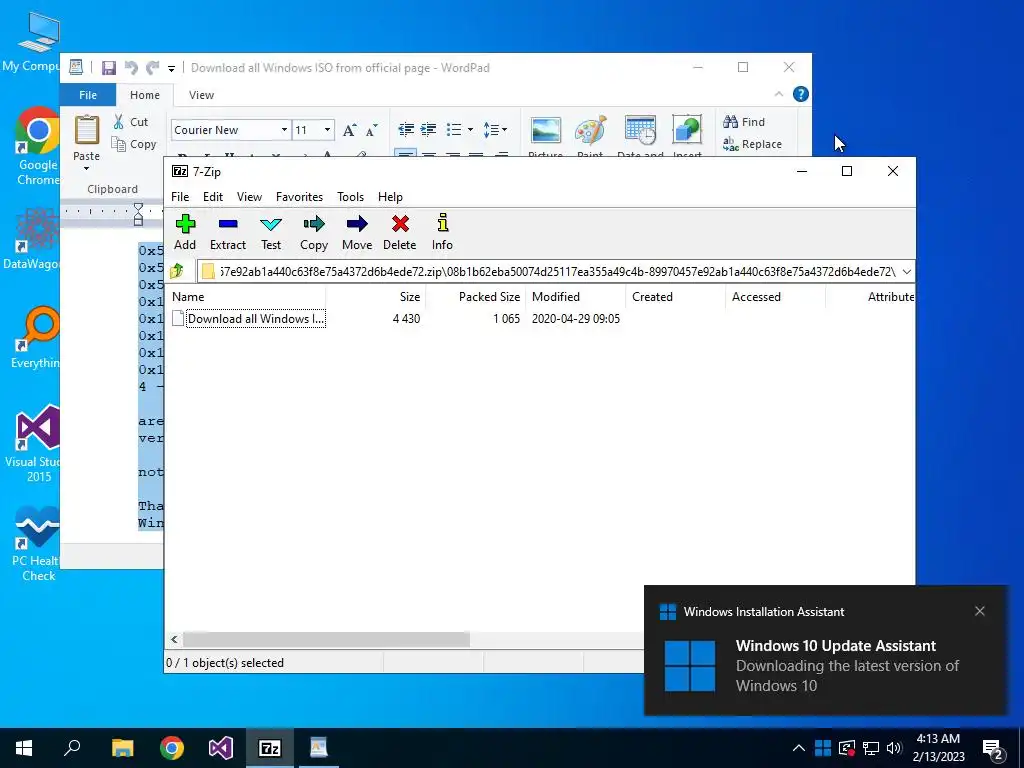The image size is (1024, 768).
Task: Open the 7-Zip View menu
Action: [x=249, y=197]
